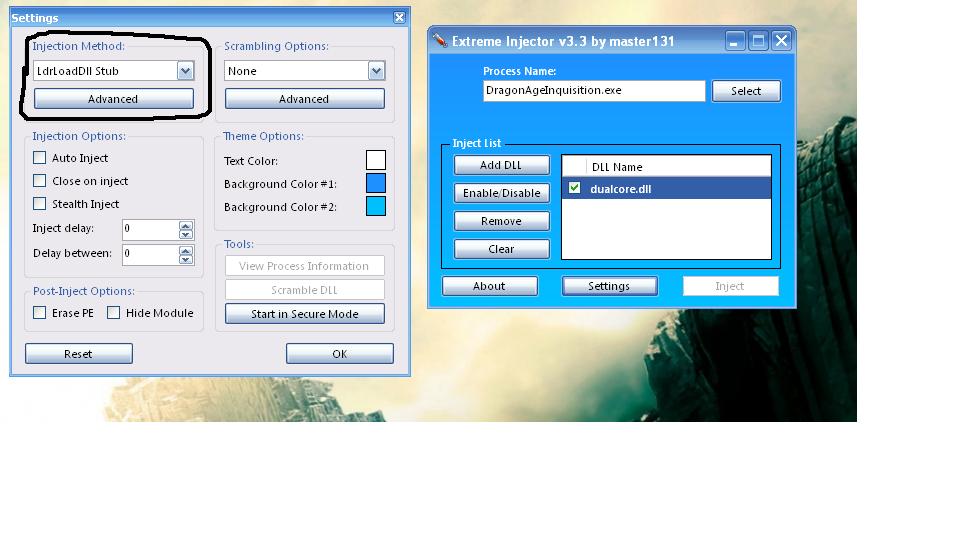
Task: Click the LdrLoadDll Stub combo box text
Action: [78, 71]
